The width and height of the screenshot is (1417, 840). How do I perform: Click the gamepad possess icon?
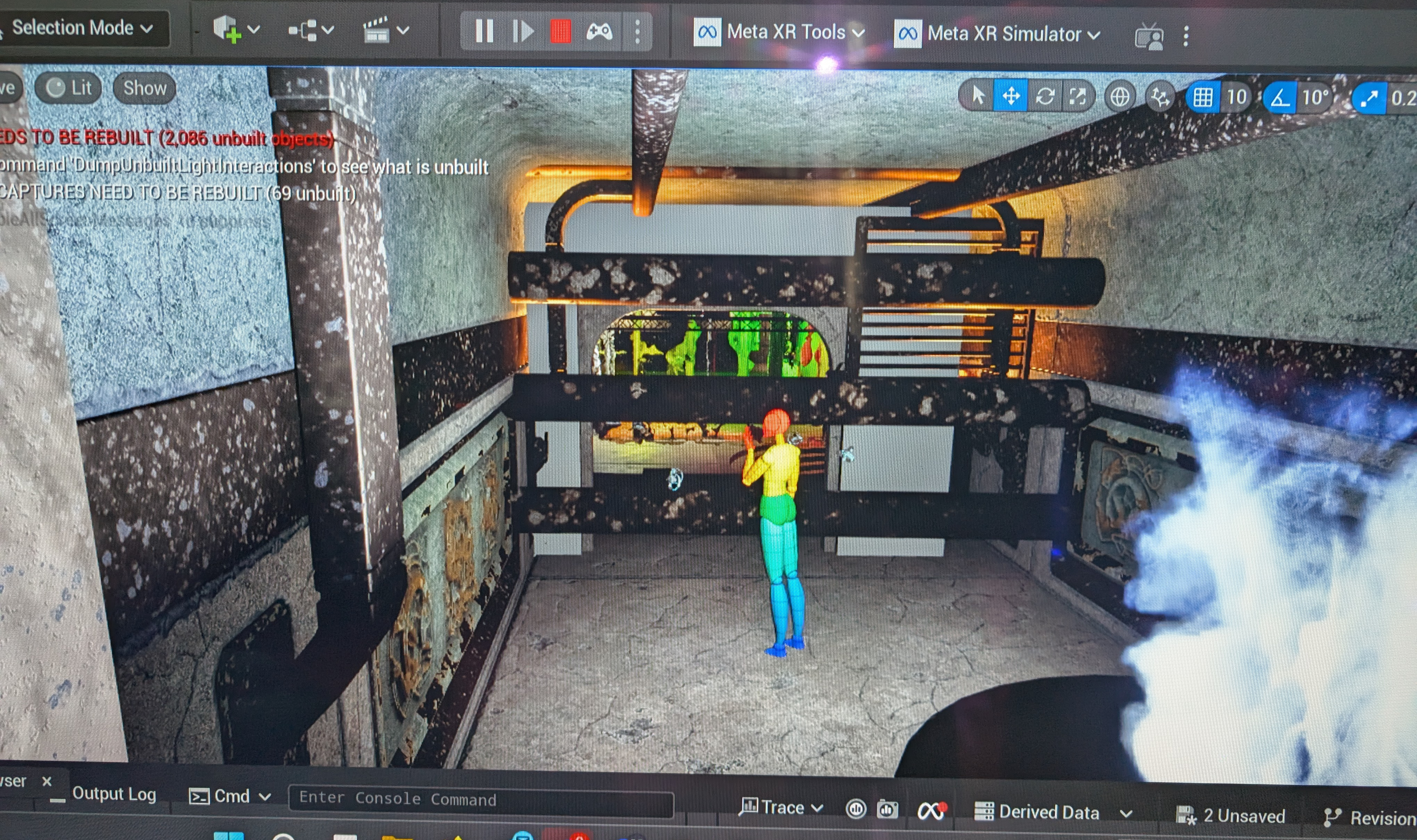click(599, 32)
